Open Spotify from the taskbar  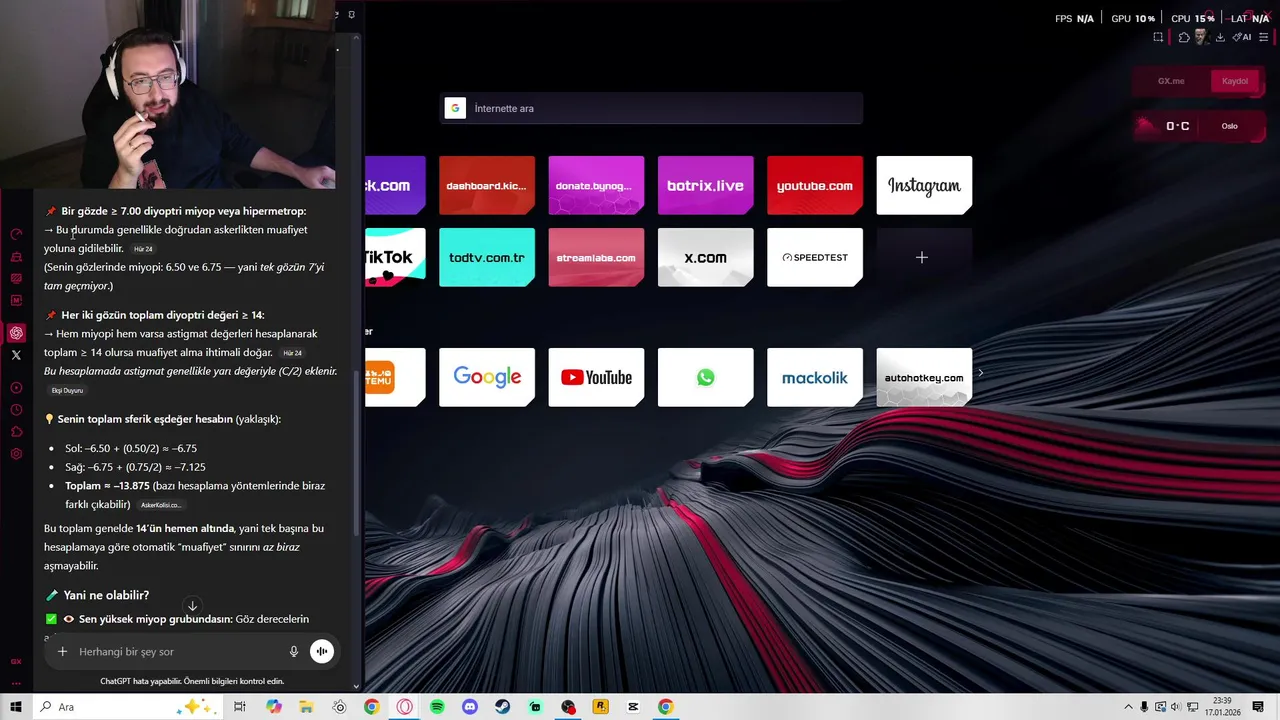[437, 707]
